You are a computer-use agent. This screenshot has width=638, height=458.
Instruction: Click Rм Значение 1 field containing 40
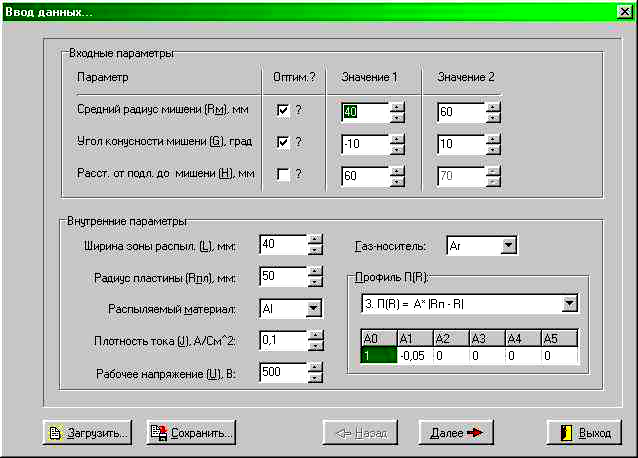(x=366, y=112)
